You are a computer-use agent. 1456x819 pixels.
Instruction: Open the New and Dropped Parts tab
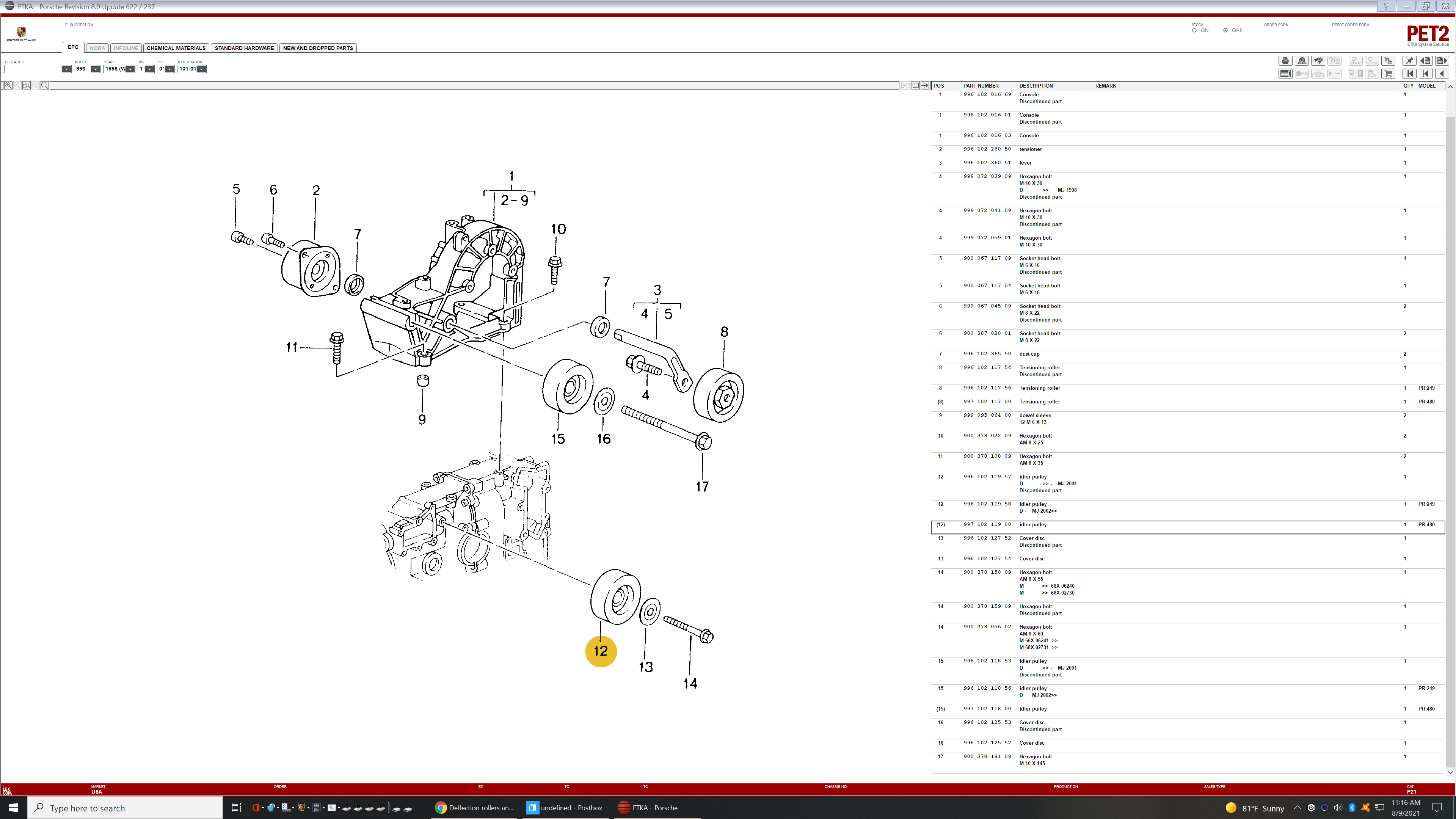318,48
